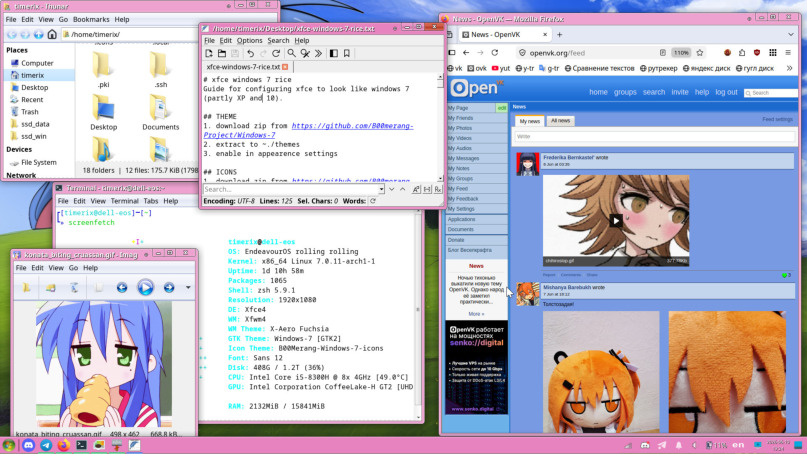Close the xfce-windows-7-rice.txt tab
The image size is (807, 454).
coord(285,67)
